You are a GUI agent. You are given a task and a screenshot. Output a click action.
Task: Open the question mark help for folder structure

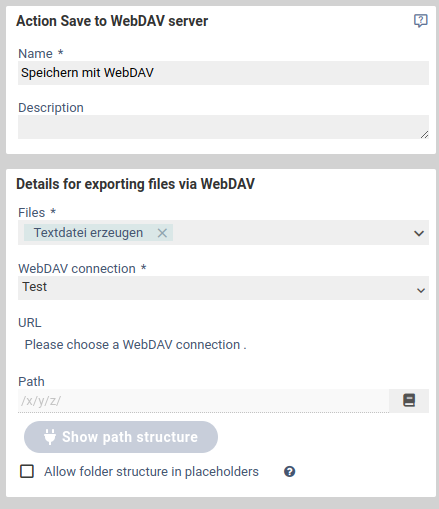tap(289, 472)
